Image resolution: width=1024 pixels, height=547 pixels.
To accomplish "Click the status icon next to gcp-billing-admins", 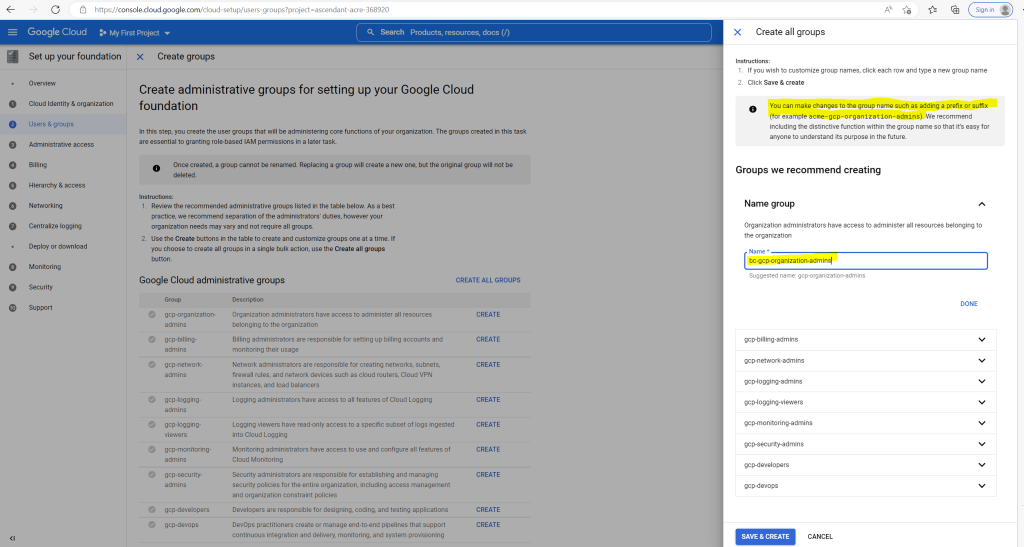I will tap(152, 339).
